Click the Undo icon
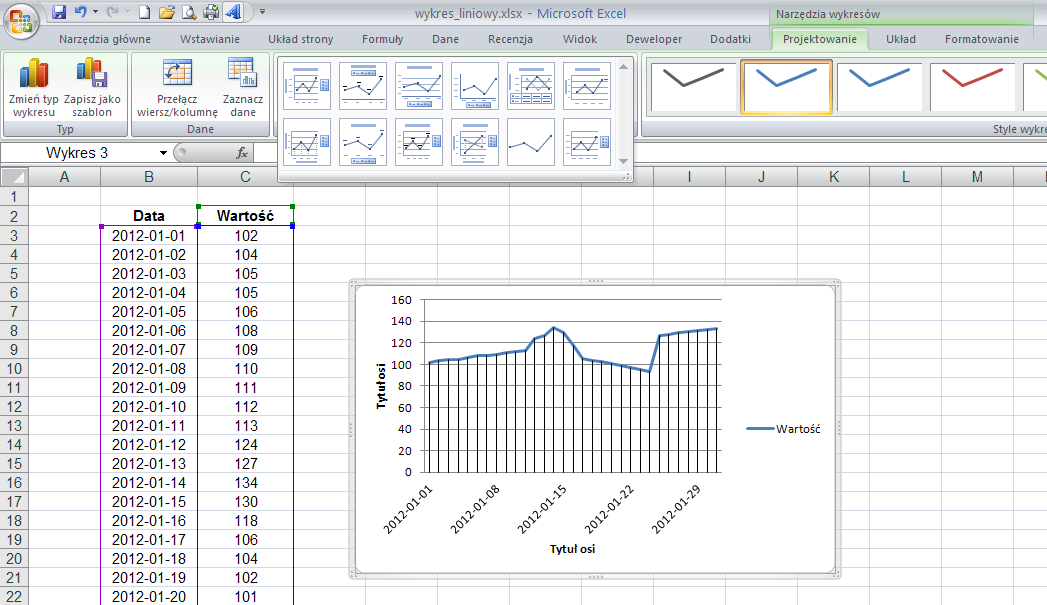Viewport: 1047px width, 605px height. (80, 12)
